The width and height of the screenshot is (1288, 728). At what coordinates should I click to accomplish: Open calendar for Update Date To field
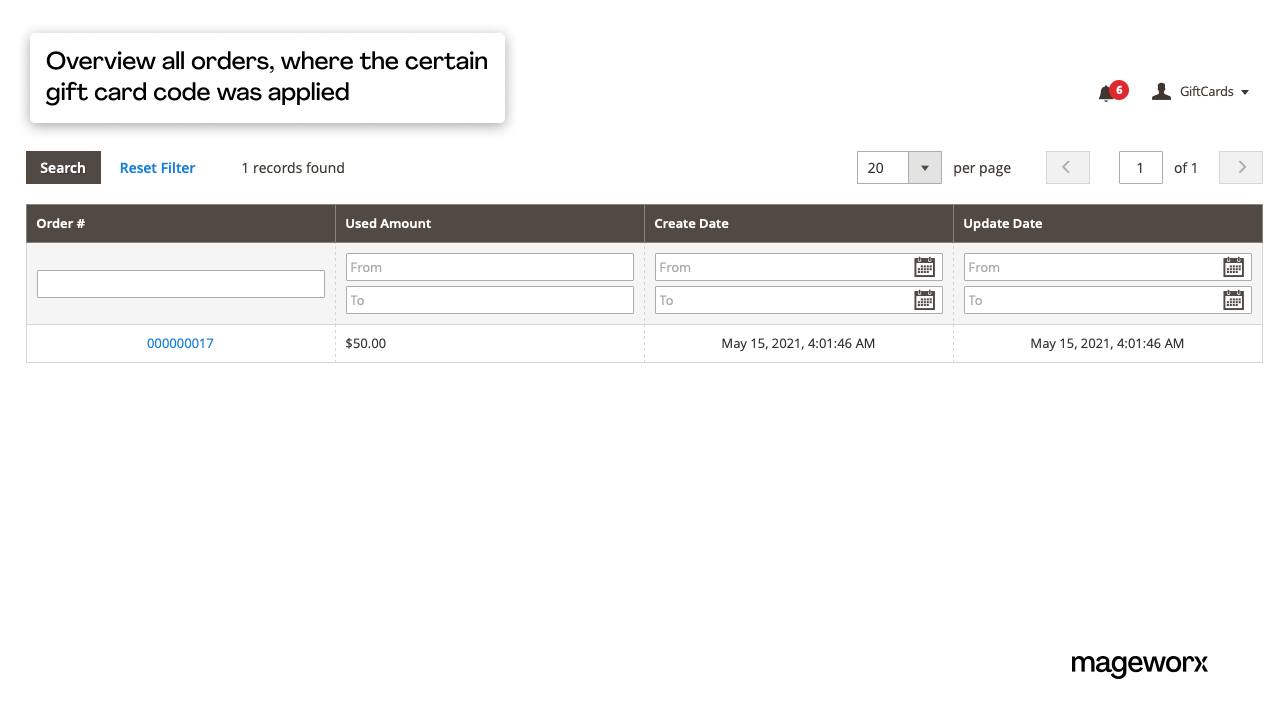tap(1233, 300)
